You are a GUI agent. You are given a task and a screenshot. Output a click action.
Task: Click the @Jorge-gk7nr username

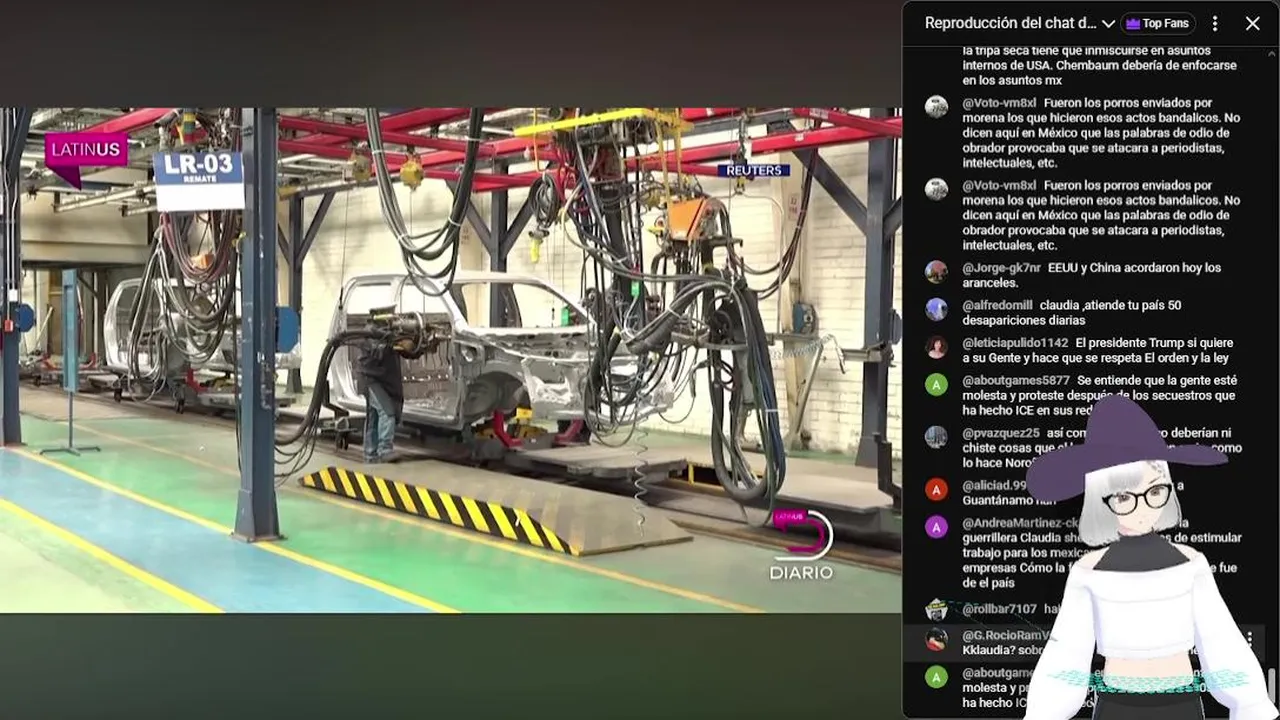pyautogui.click(x=1001, y=268)
